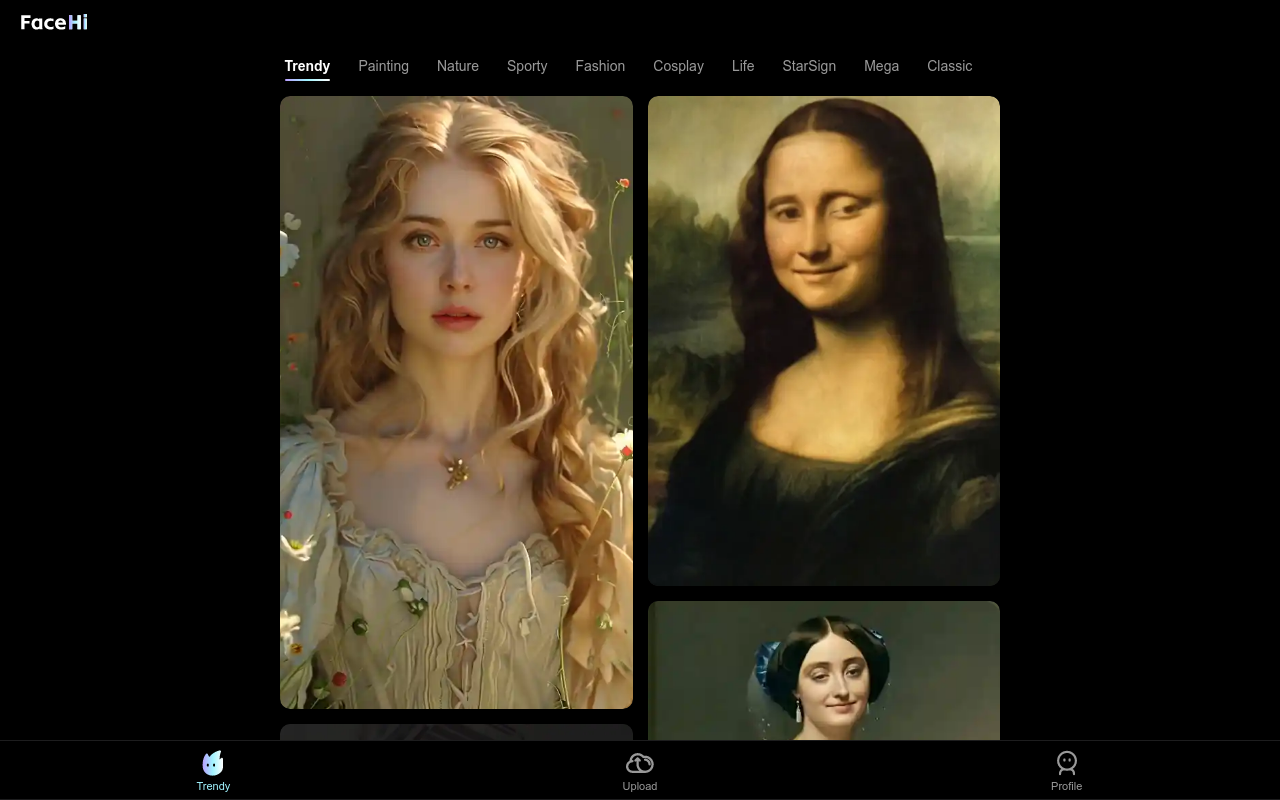Open the Profile face icon
1280x800 pixels.
coord(1067,763)
